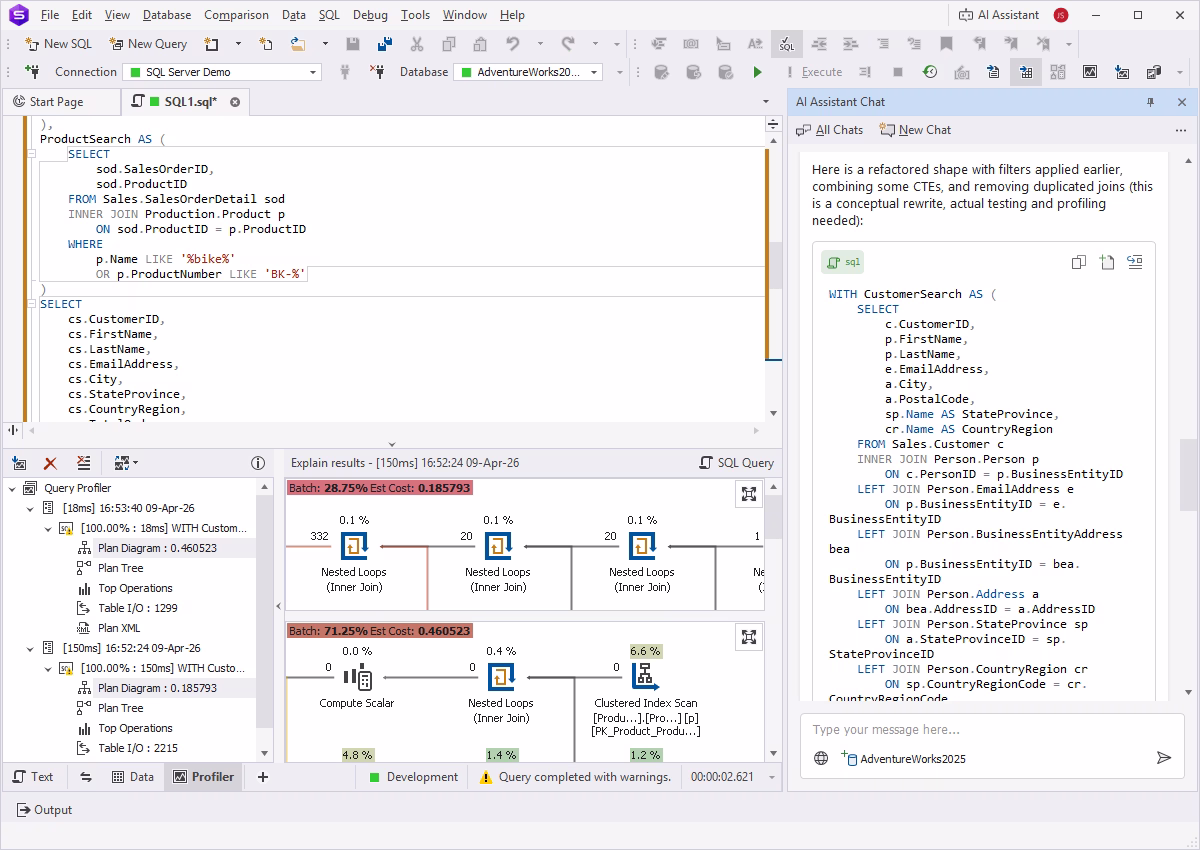Expand the plan diagram to full screen
Image resolution: width=1200 pixels, height=850 pixels.
(749, 493)
